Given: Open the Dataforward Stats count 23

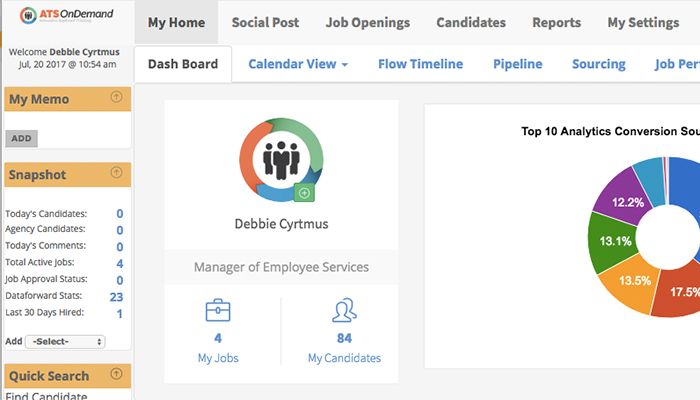Looking at the screenshot, I should click(x=116, y=297).
